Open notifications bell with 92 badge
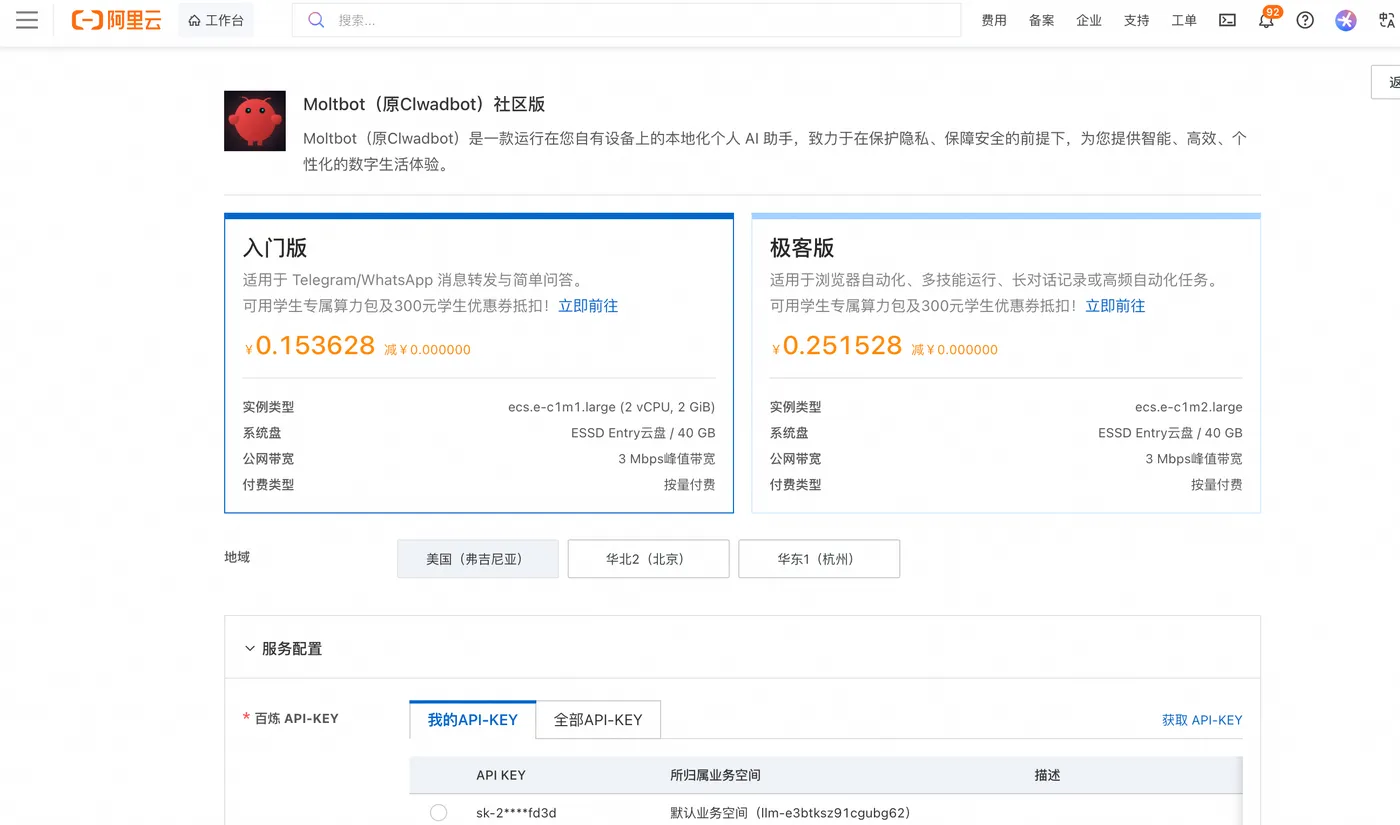1400x825 pixels. pyautogui.click(x=1267, y=19)
